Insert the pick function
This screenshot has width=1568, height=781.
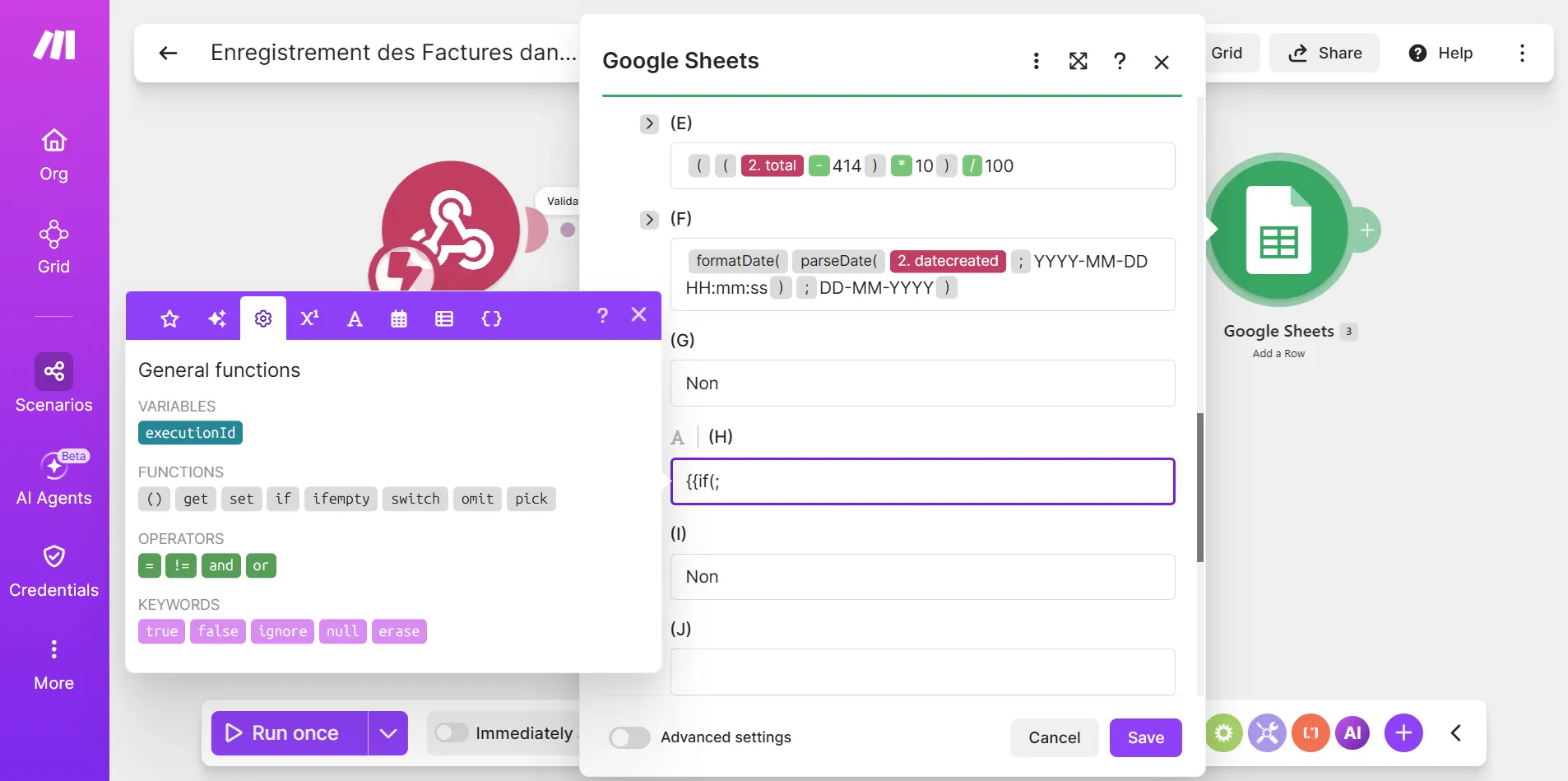pos(531,499)
